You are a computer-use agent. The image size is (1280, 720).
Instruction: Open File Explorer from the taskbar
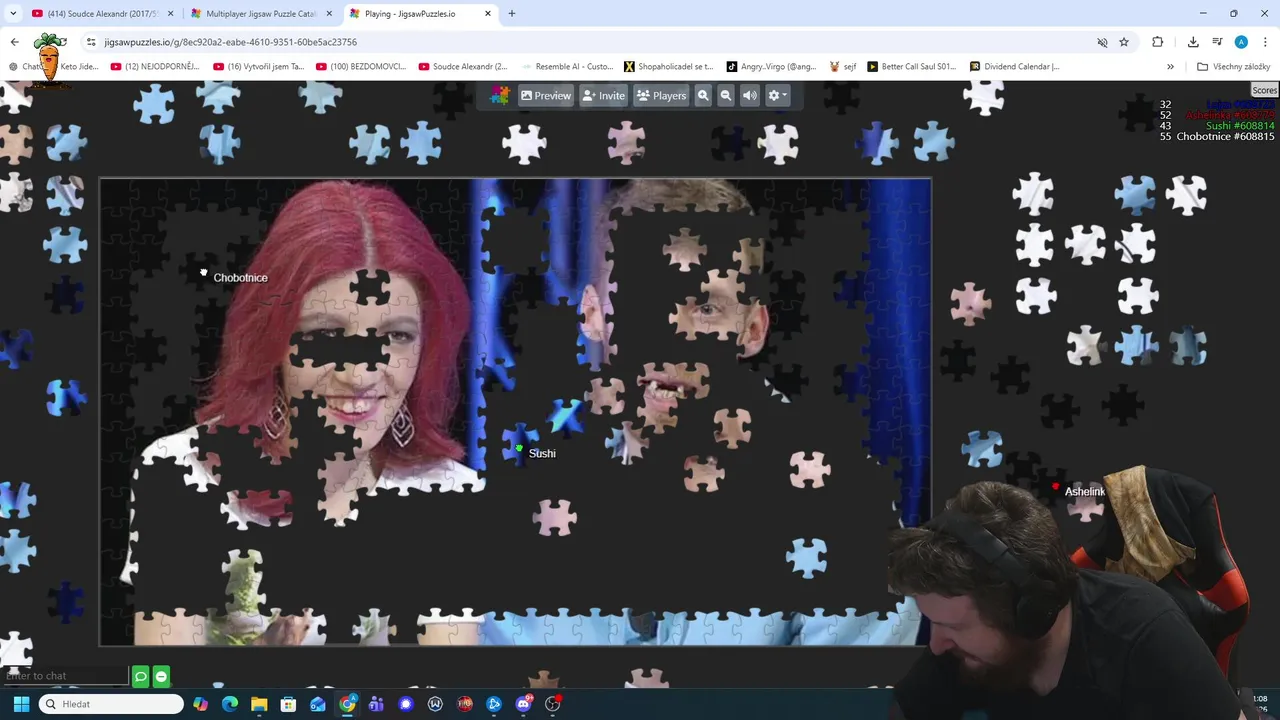coord(259,704)
